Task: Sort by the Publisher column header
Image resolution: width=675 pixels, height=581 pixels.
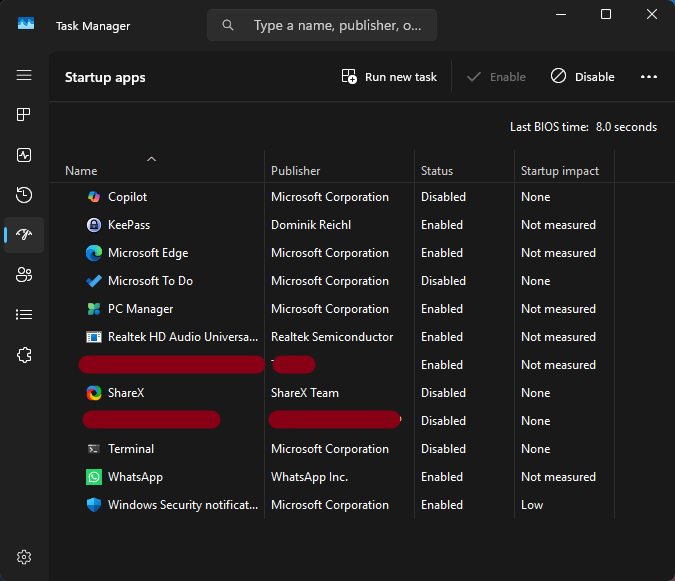Action: tap(295, 171)
